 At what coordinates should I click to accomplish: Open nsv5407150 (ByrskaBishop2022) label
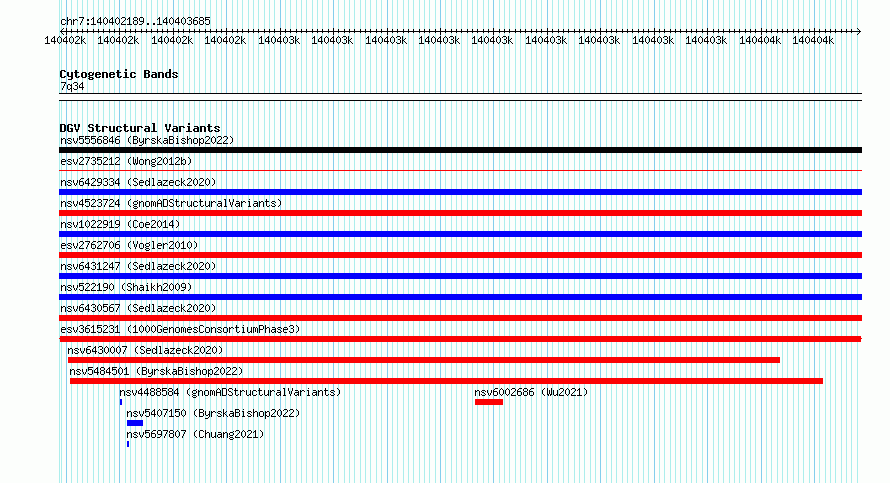point(213,413)
